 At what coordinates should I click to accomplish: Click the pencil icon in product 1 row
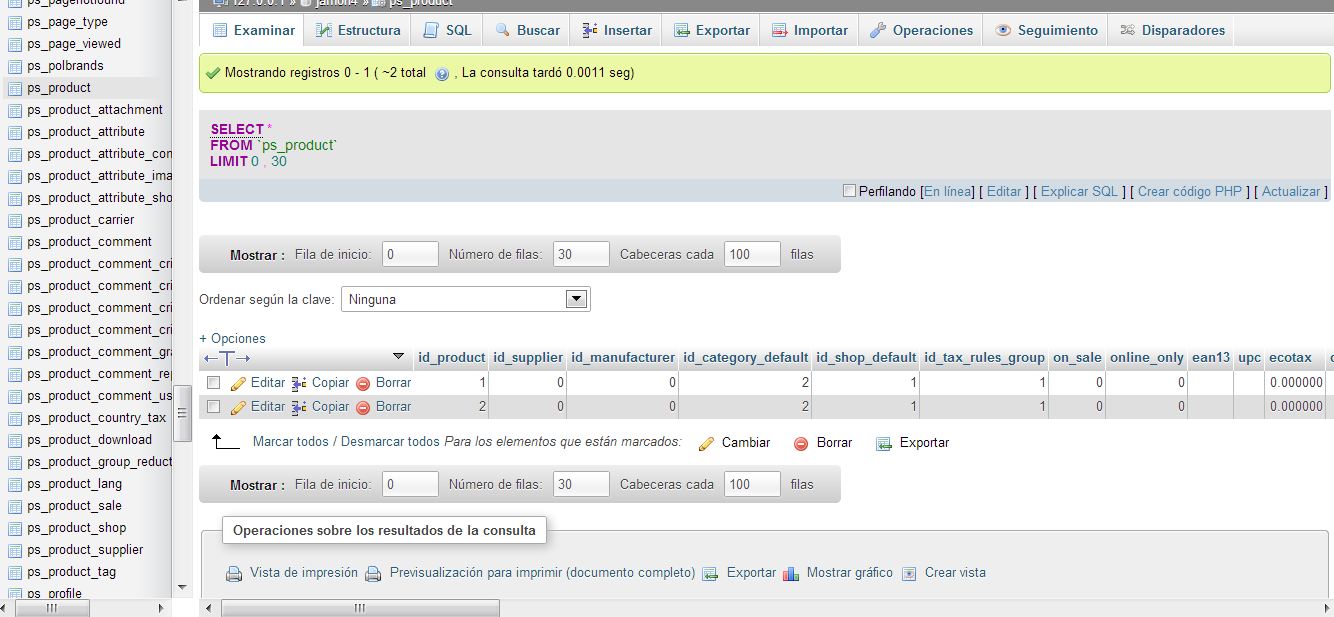(238, 383)
